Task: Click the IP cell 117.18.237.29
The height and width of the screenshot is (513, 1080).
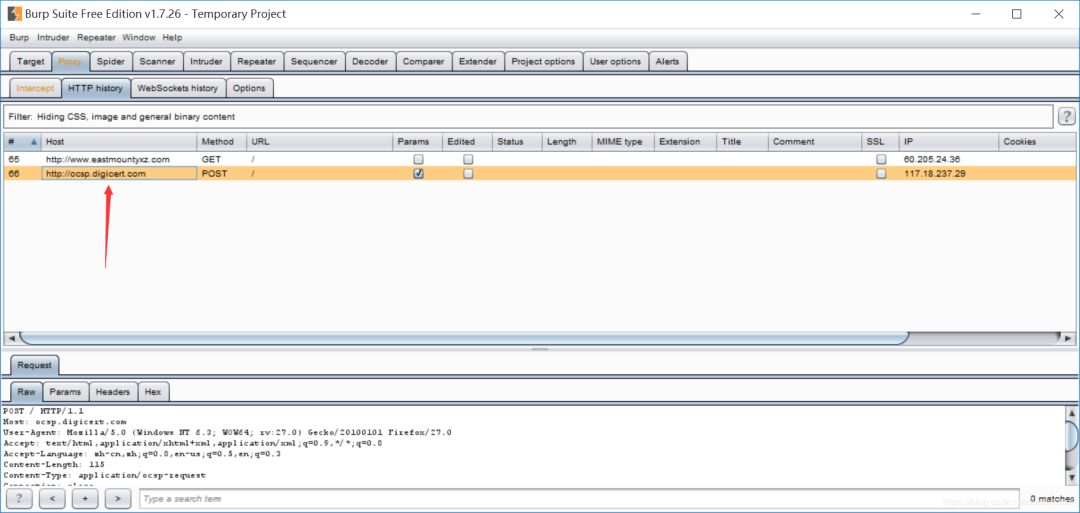Action: pyautogui.click(x=949, y=174)
